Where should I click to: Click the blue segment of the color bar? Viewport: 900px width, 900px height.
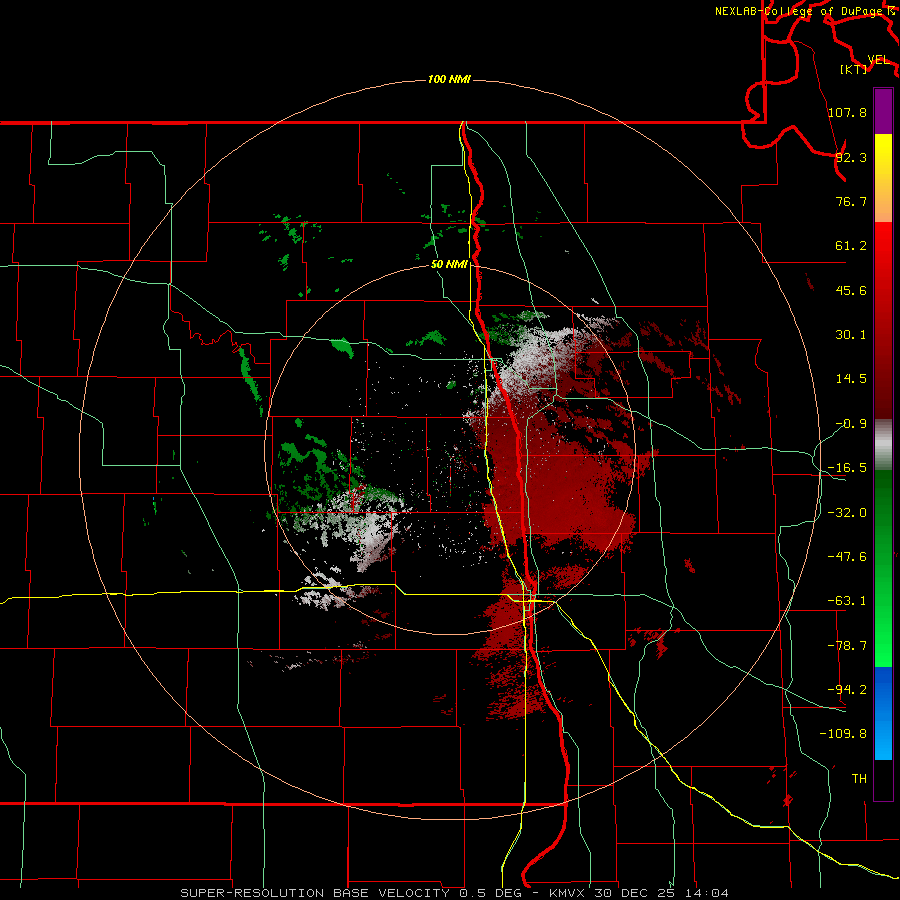click(x=883, y=713)
